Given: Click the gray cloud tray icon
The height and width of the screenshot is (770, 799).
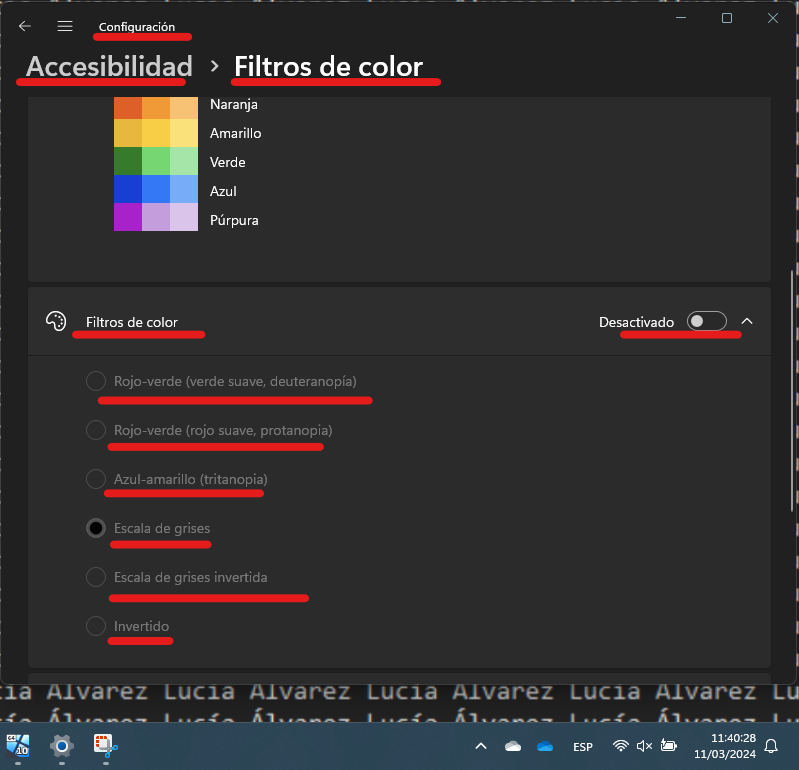Looking at the screenshot, I should coord(513,746).
